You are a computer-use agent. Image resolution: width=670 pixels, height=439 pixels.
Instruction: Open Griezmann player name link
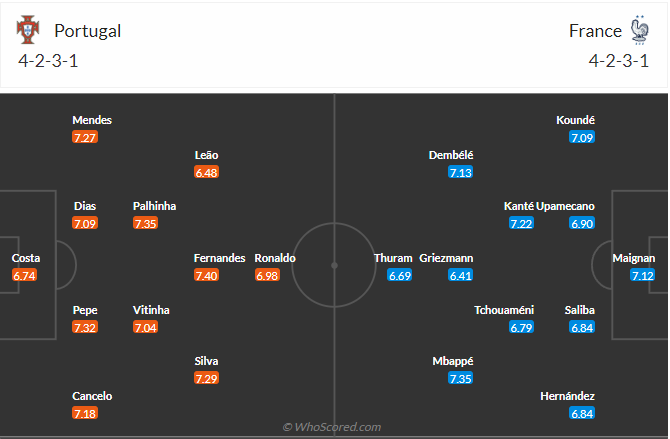(446, 258)
